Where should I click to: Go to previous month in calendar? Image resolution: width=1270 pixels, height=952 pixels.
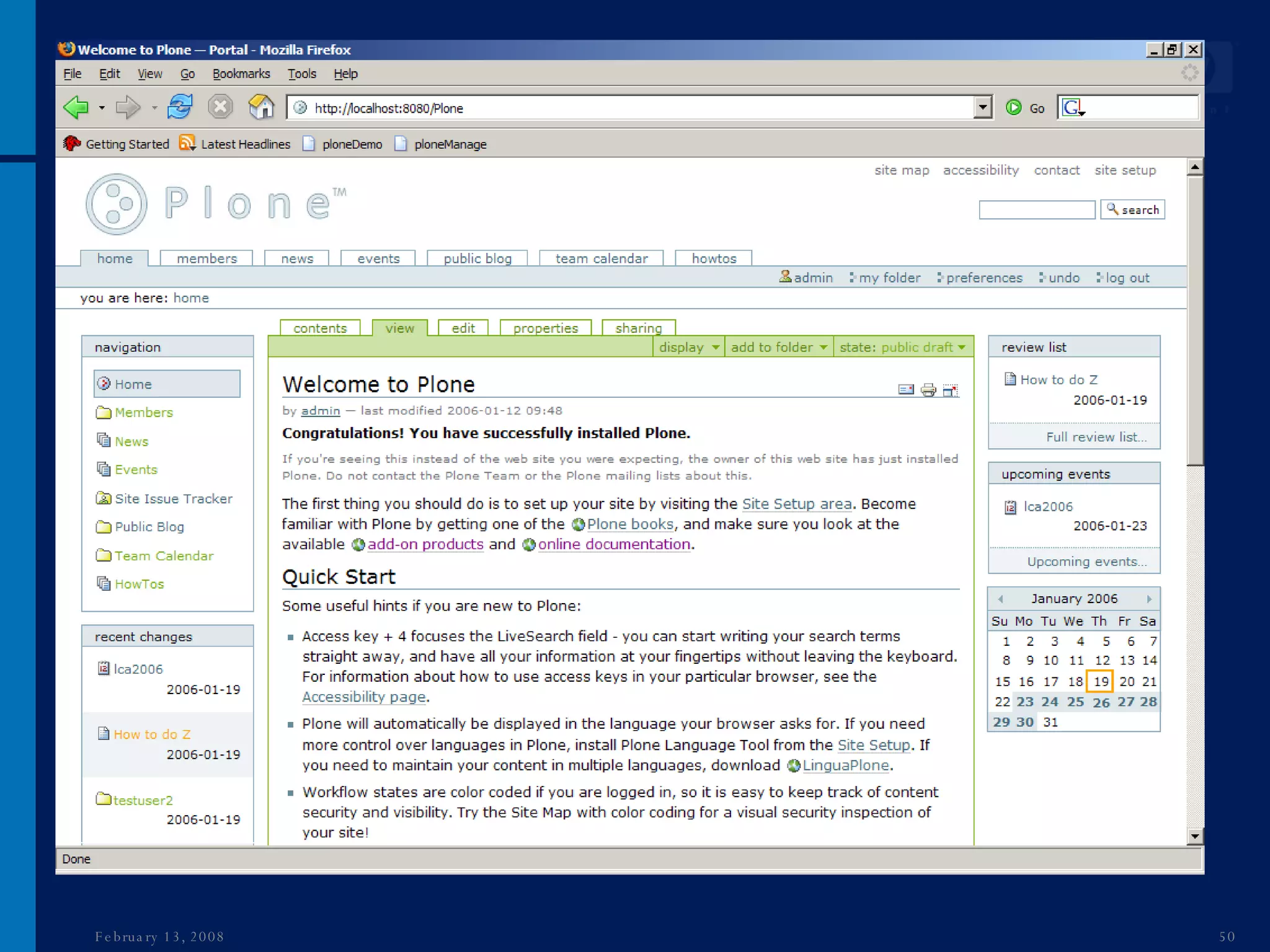point(1000,599)
